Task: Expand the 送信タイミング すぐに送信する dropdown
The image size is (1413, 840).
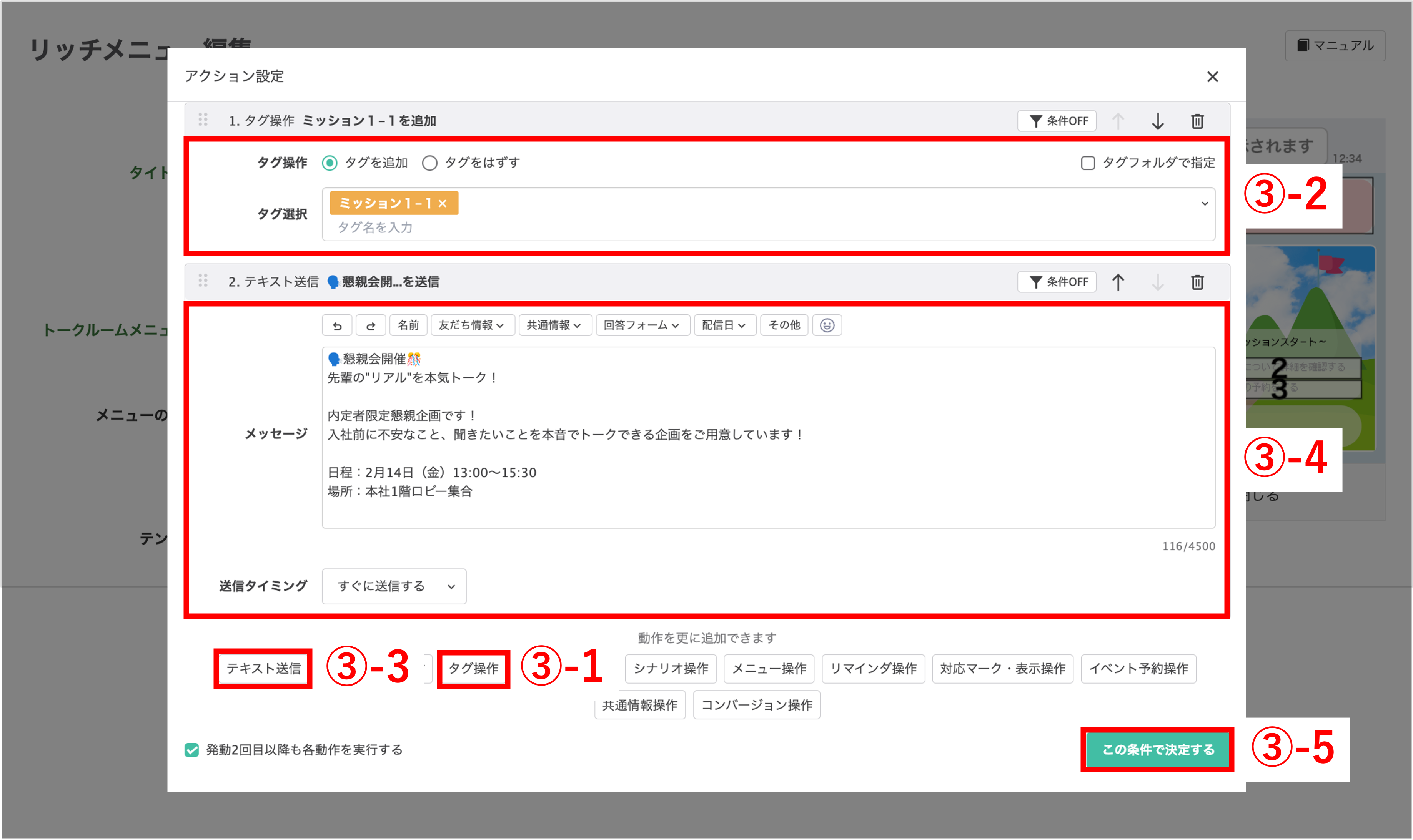Action: (394, 586)
